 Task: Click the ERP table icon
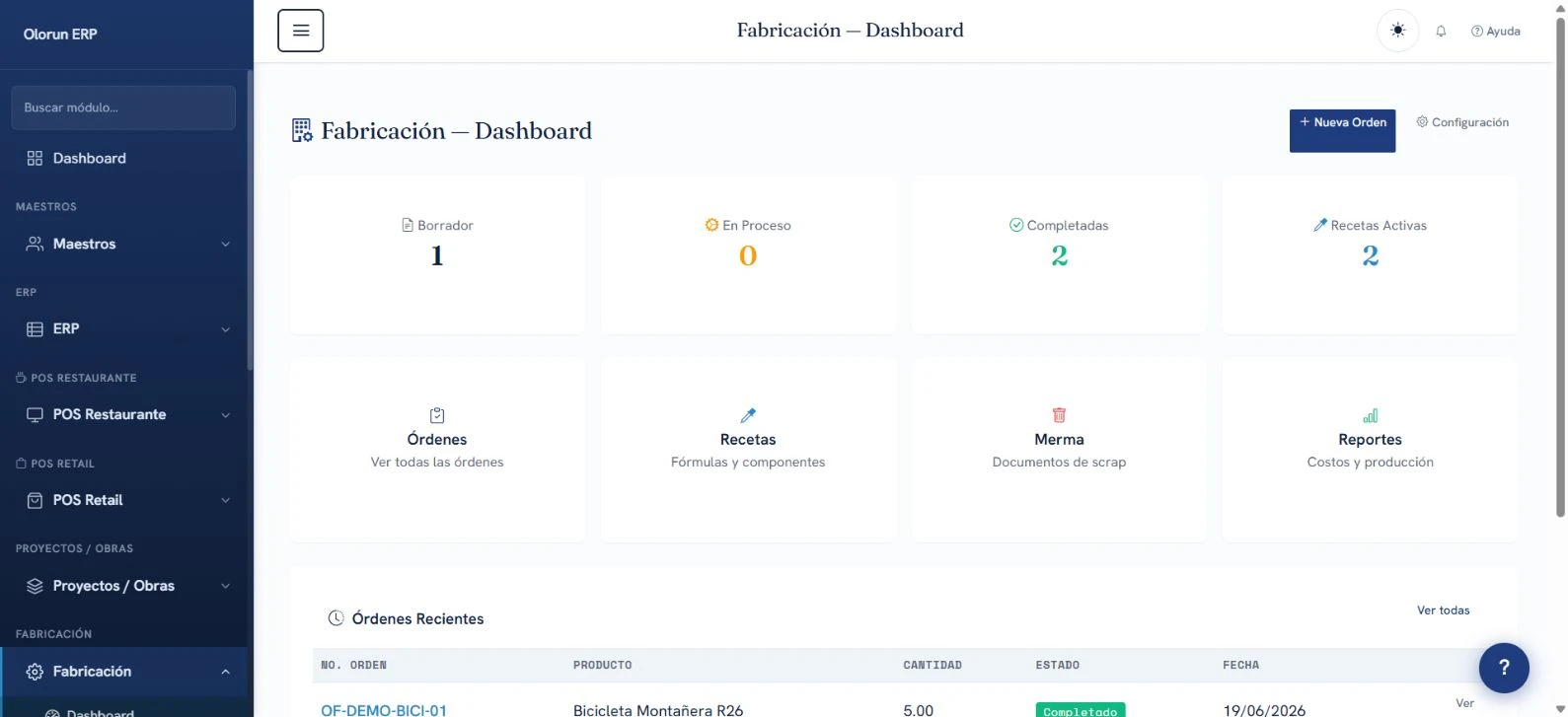point(35,329)
